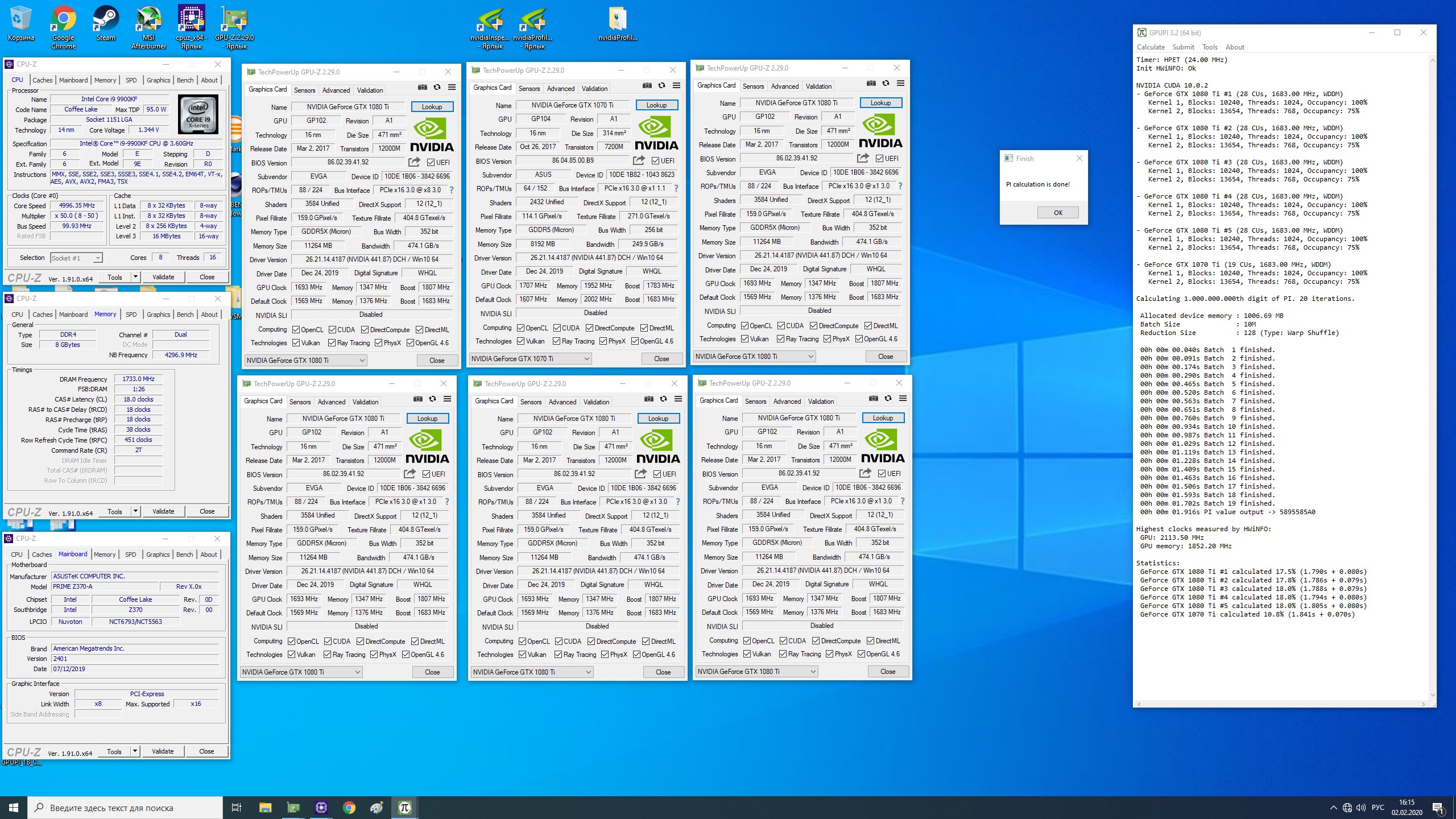
Task: Click the refresh icon in bottom-middle GPU-Z window
Action: point(663,399)
